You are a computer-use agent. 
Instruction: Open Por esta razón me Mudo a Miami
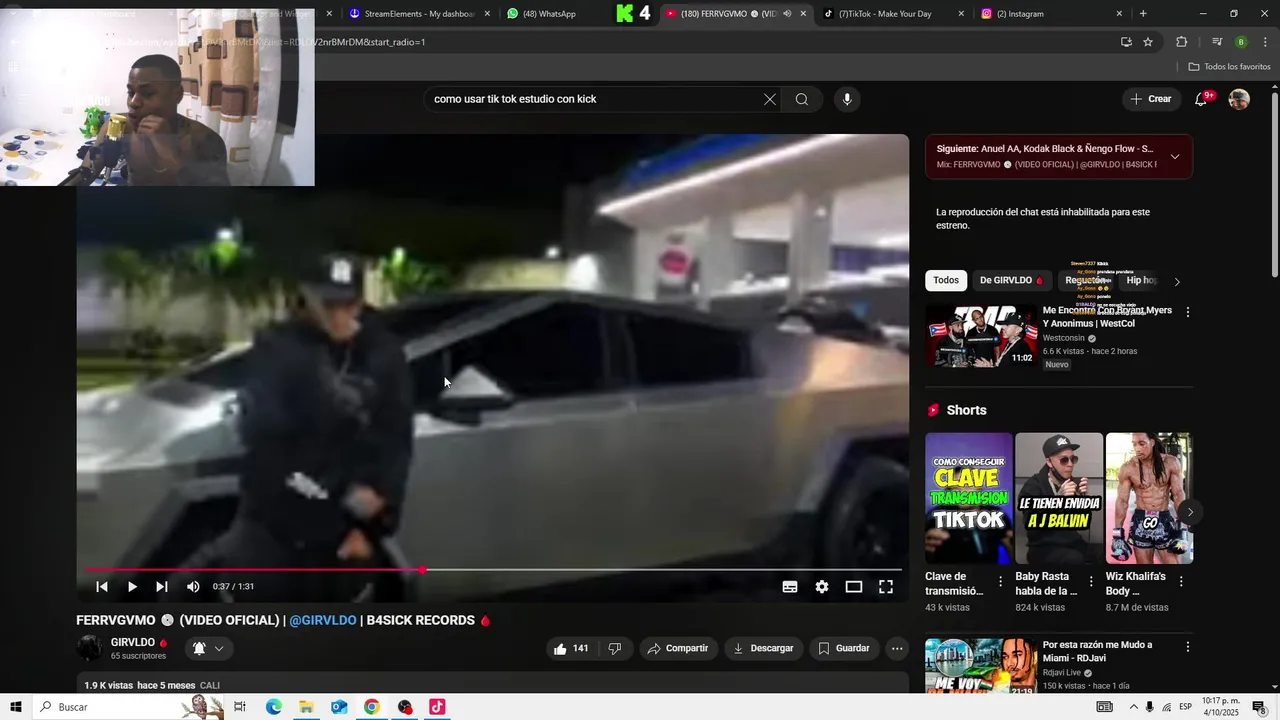point(1098,652)
